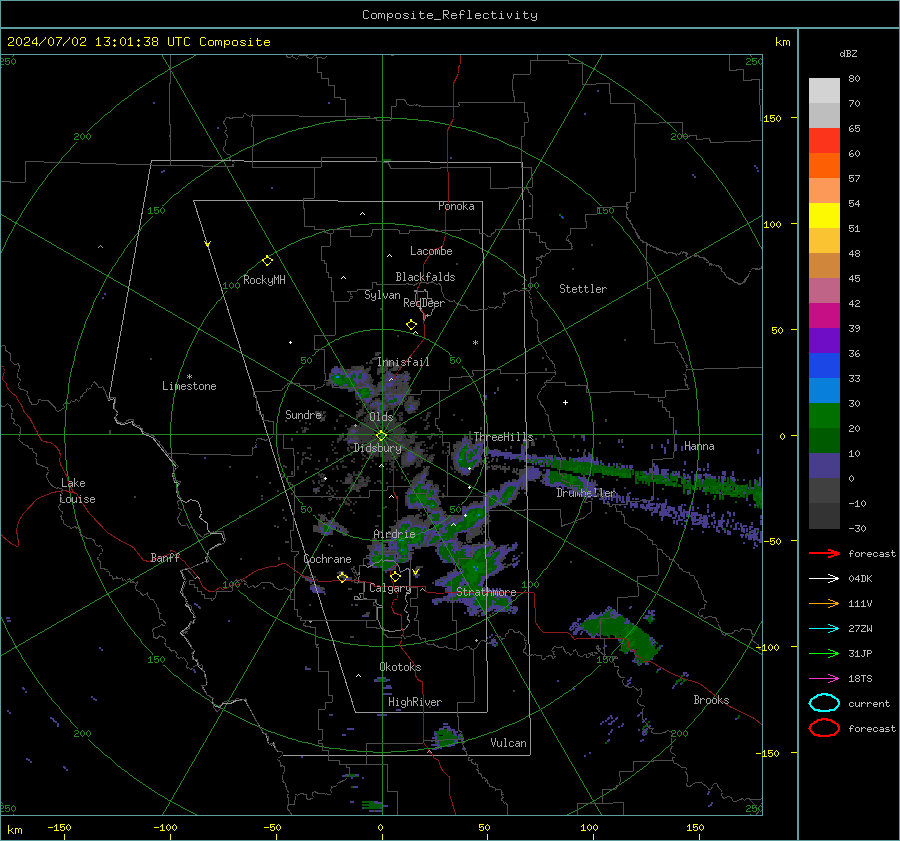Click the Sundre town label
Viewport: 900px width, 841px height.
tap(303, 415)
